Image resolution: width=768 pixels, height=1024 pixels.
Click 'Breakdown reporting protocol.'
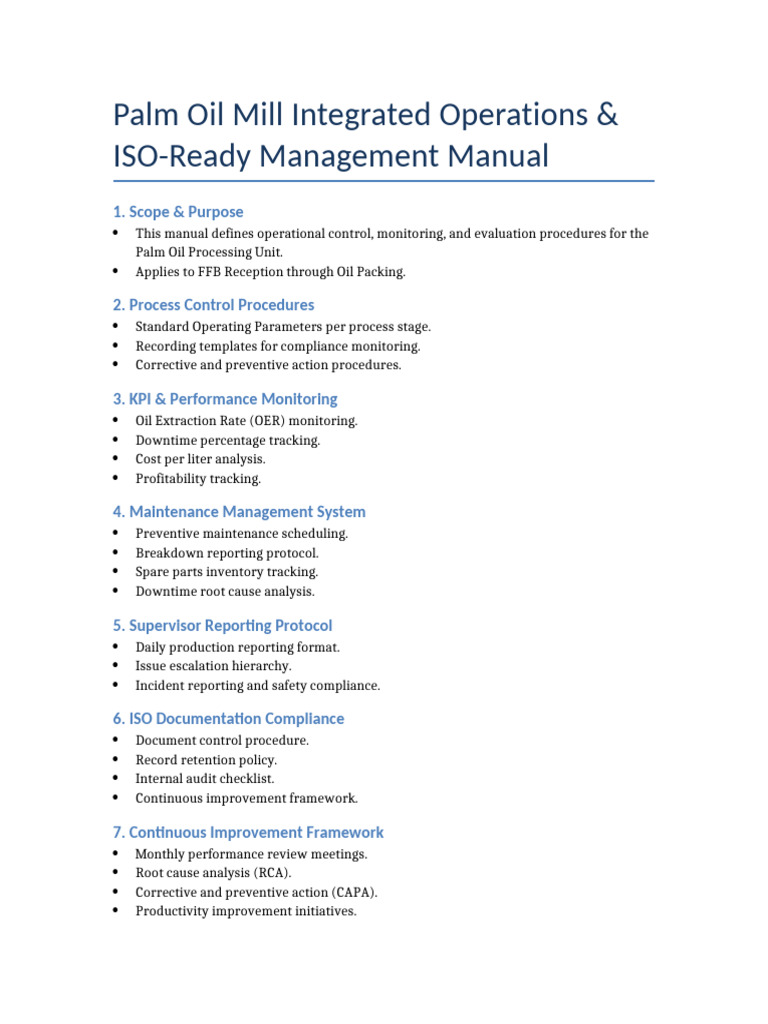click(x=227, y=553)
